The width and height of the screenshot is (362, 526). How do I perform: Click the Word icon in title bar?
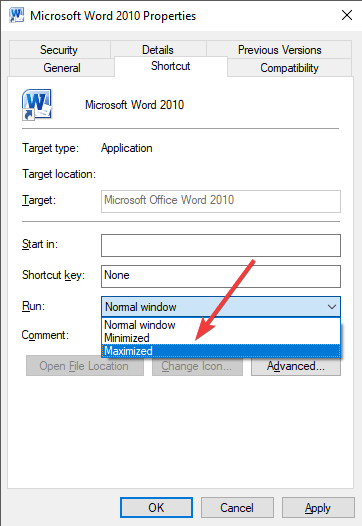coord(16,15)
